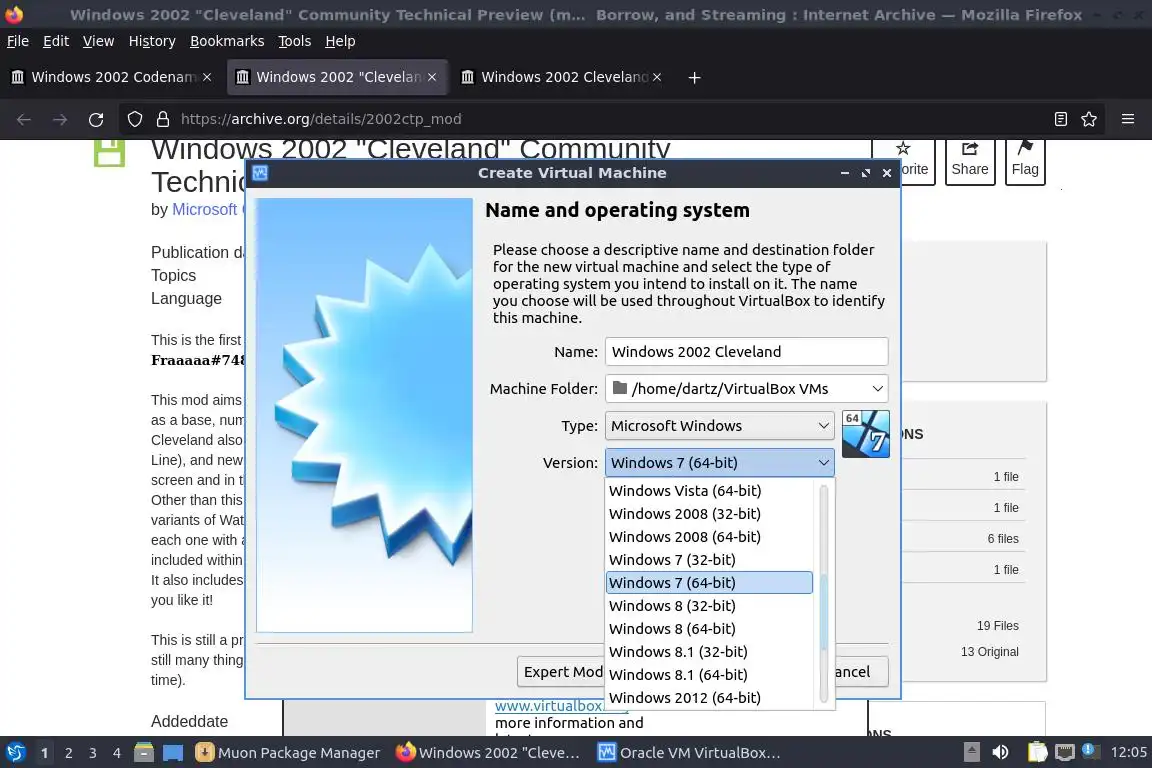Switch to third Windows 2002 Cleveland tab
1152x768 pixels.
pos(564,77)
